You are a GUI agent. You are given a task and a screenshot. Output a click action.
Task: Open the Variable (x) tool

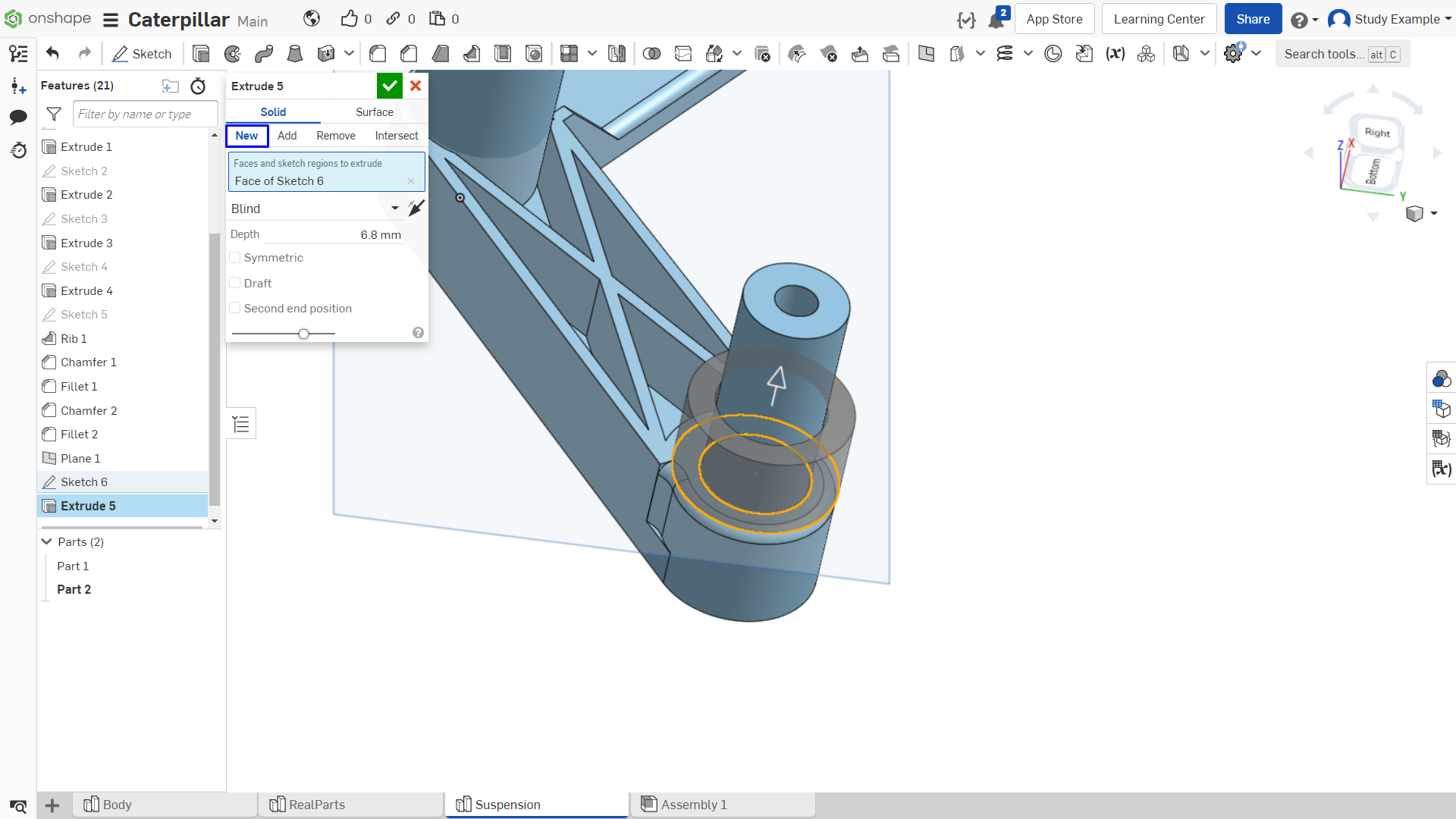(1116, 54)
